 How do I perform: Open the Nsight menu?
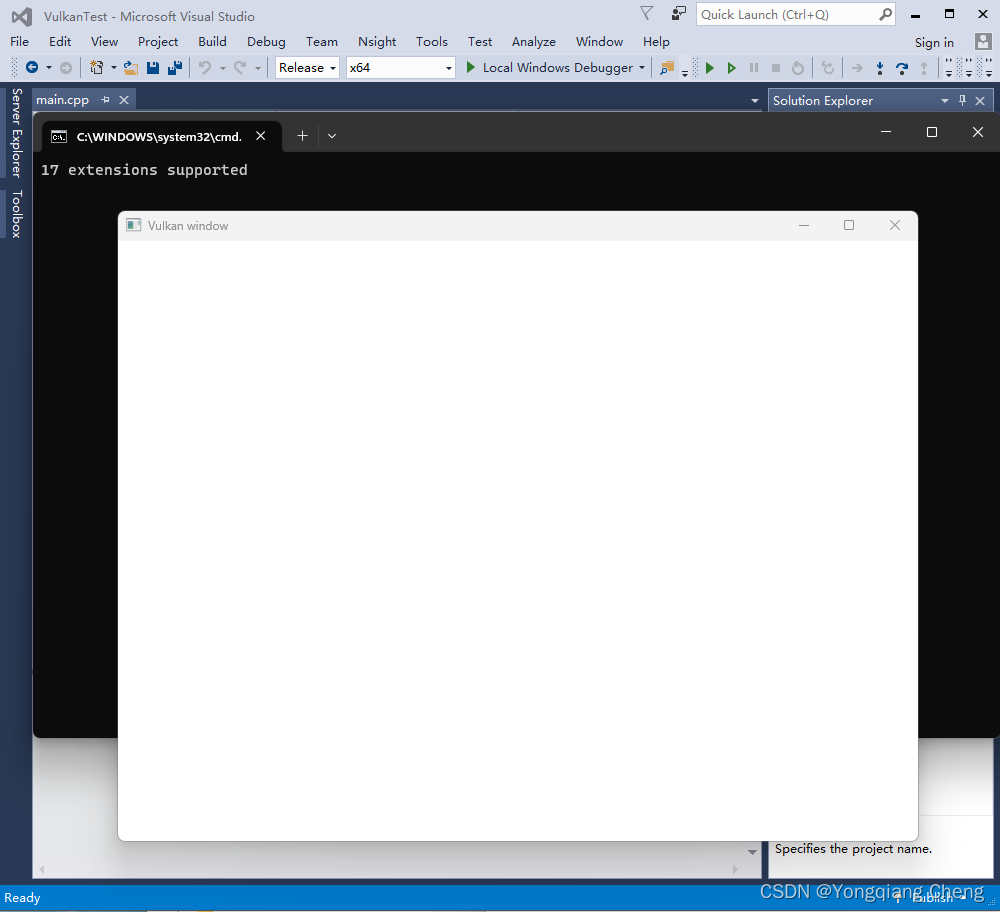click(x=376, y=41)
